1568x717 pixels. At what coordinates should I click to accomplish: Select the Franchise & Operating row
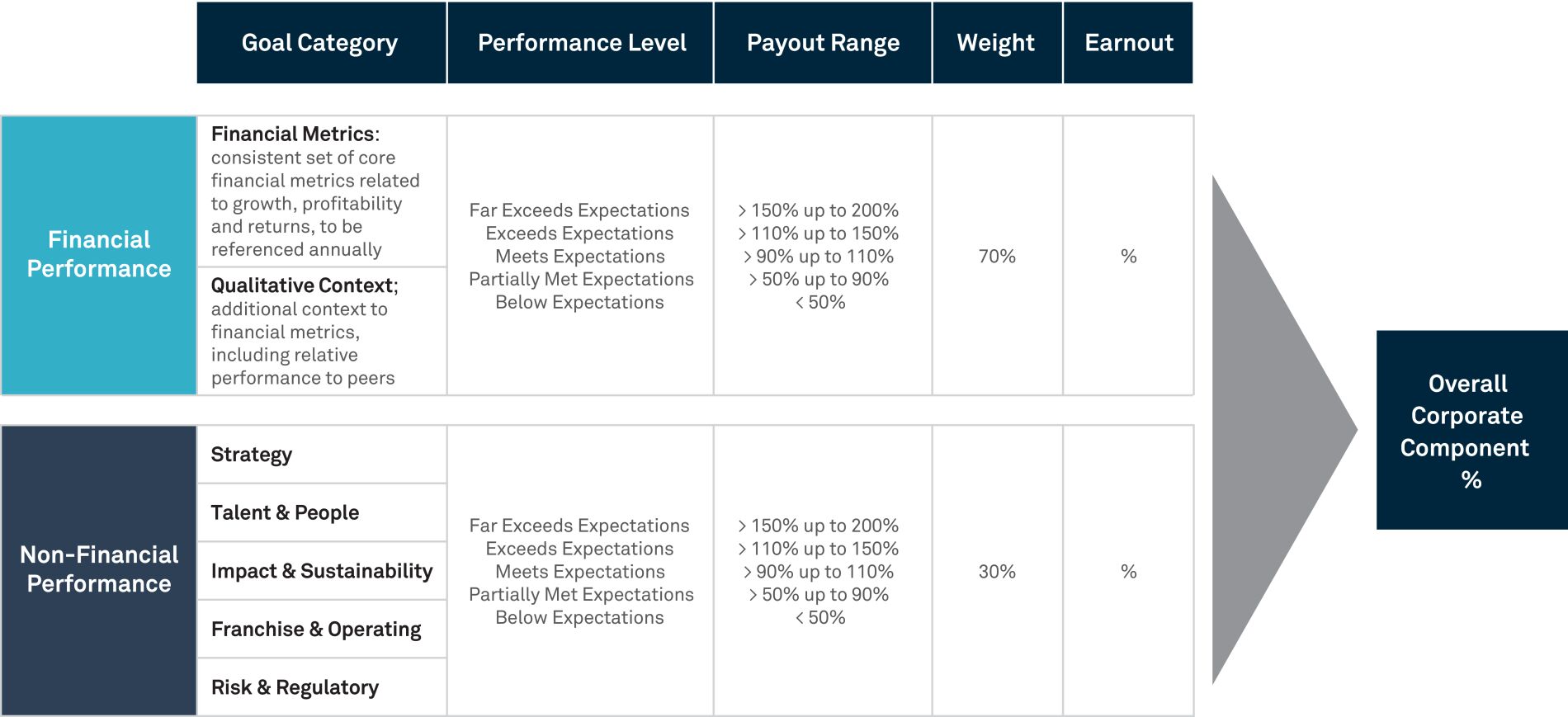322,630
